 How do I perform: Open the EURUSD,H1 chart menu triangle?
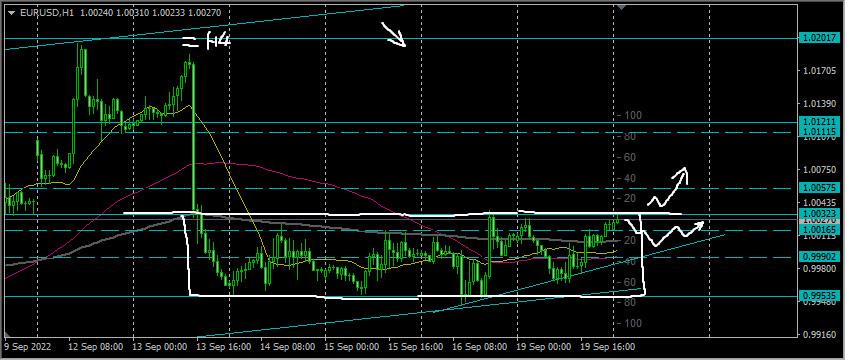click(x=12, y=12)
